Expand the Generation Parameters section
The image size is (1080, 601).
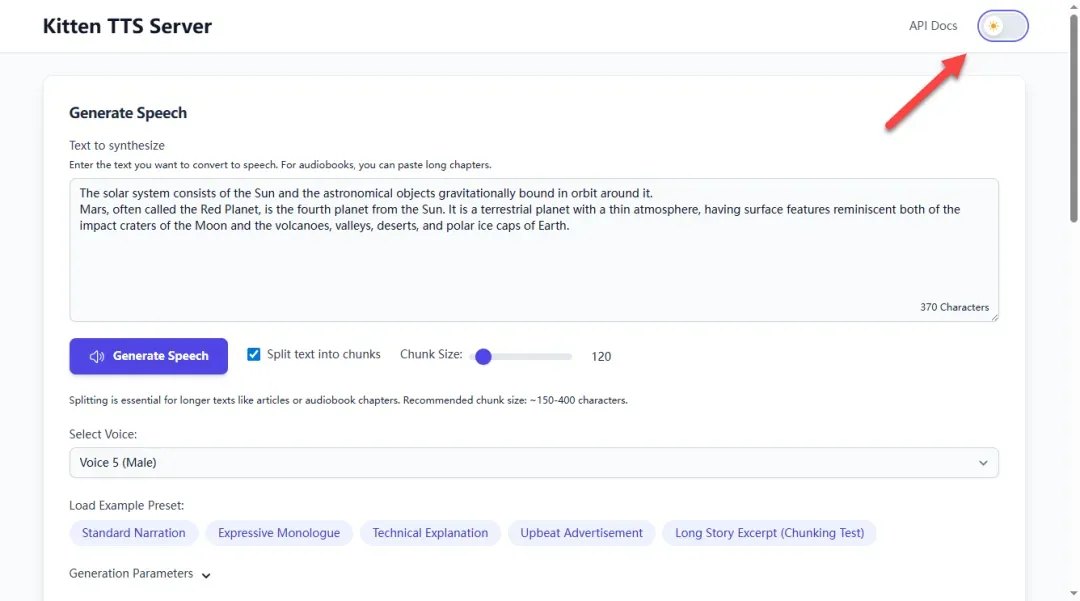point(131,574)
